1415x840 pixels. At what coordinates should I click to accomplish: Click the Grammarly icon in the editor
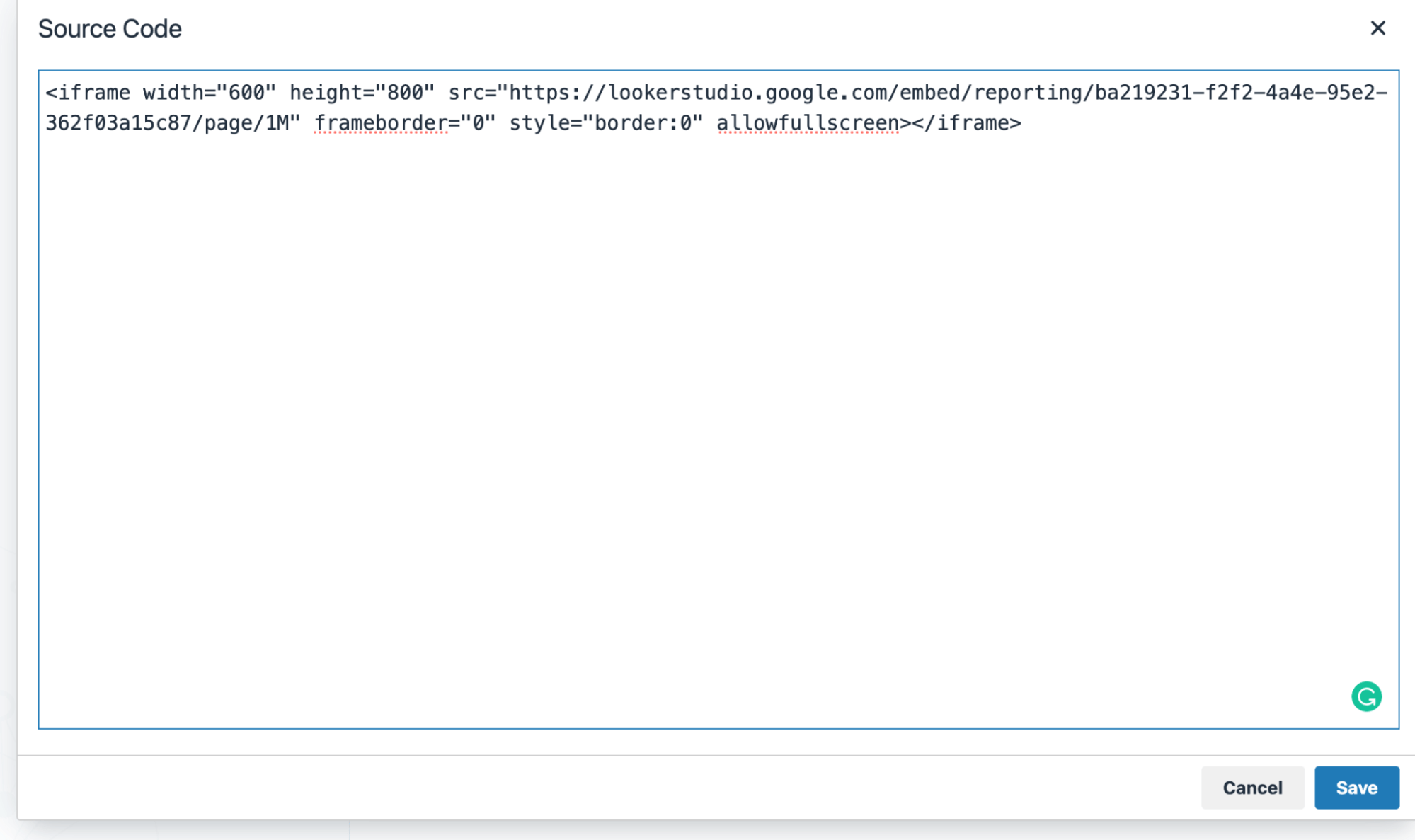(1366, 696)
